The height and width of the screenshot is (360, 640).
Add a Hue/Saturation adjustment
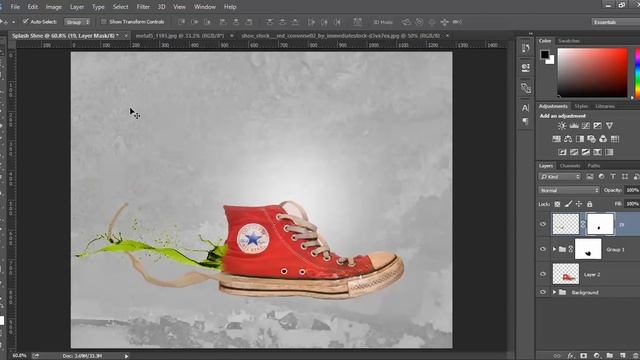click(x=556, y=139)
